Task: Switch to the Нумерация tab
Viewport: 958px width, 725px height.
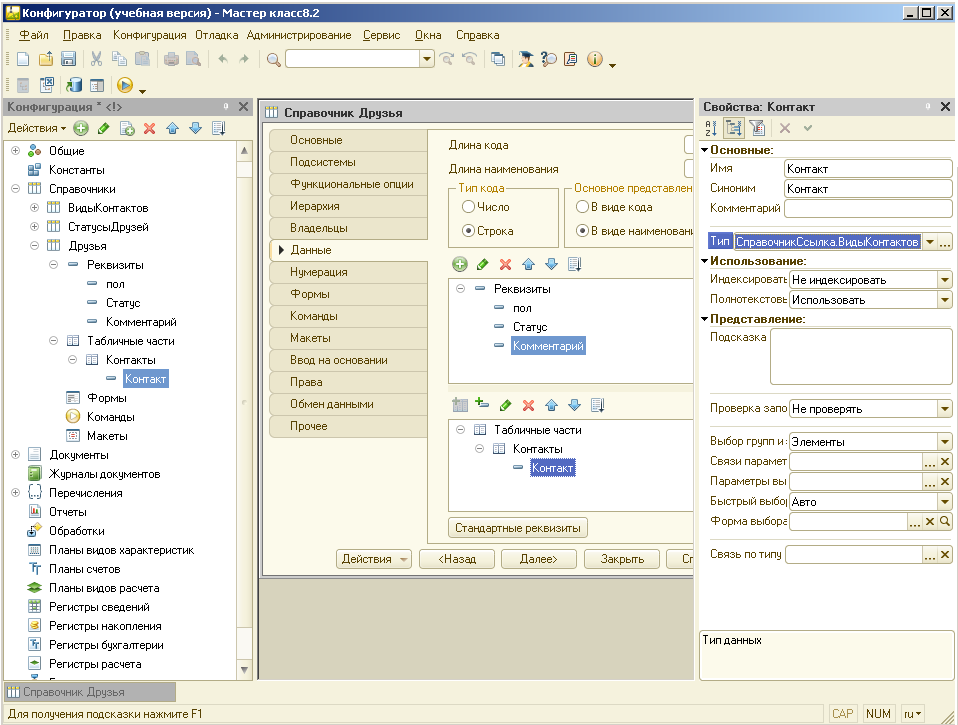Action: pos(319,272)
